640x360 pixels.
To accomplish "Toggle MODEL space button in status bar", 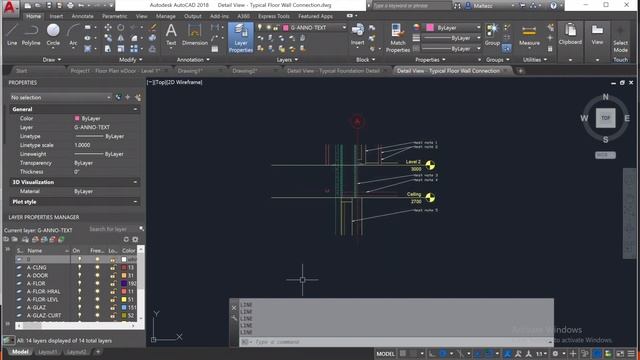I will (x=385, y=354).
